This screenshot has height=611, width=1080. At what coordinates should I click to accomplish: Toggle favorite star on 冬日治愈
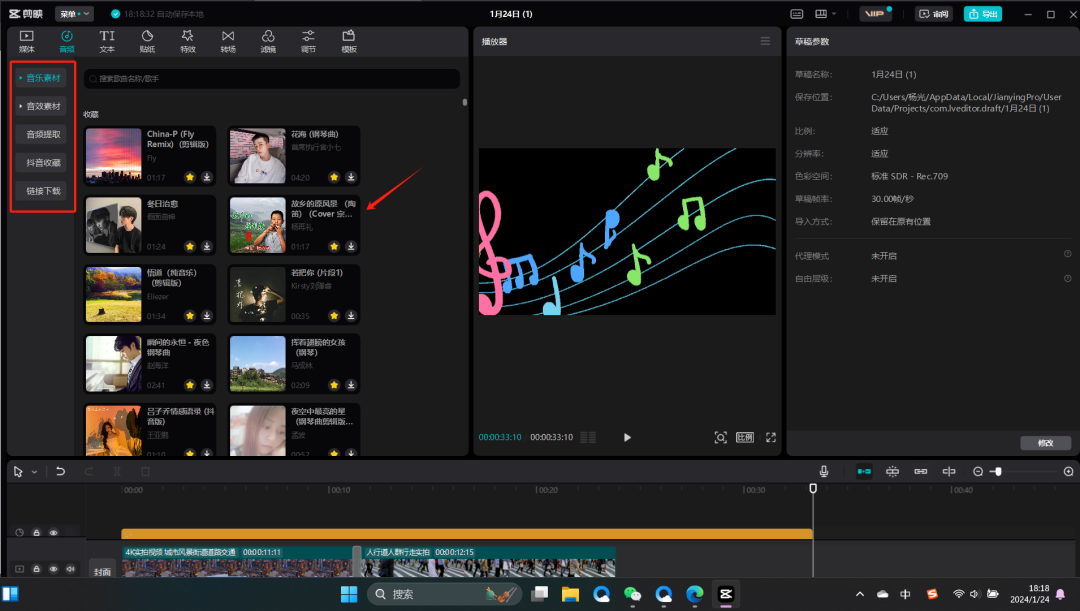(190, 246)
